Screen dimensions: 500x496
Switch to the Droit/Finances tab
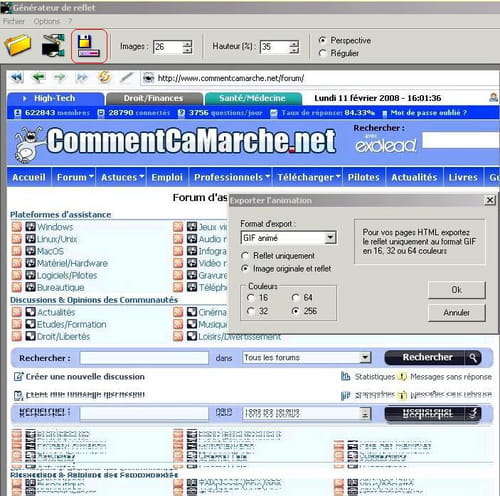[x=154, y=98]
